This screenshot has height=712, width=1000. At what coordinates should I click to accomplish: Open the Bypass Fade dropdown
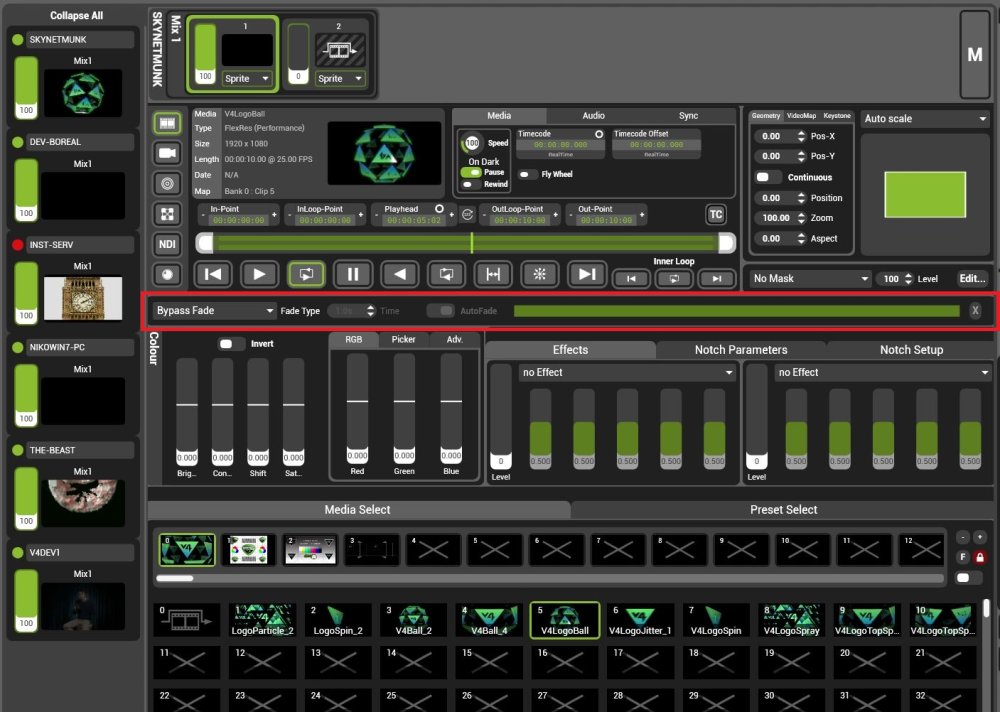click(215, 310)
